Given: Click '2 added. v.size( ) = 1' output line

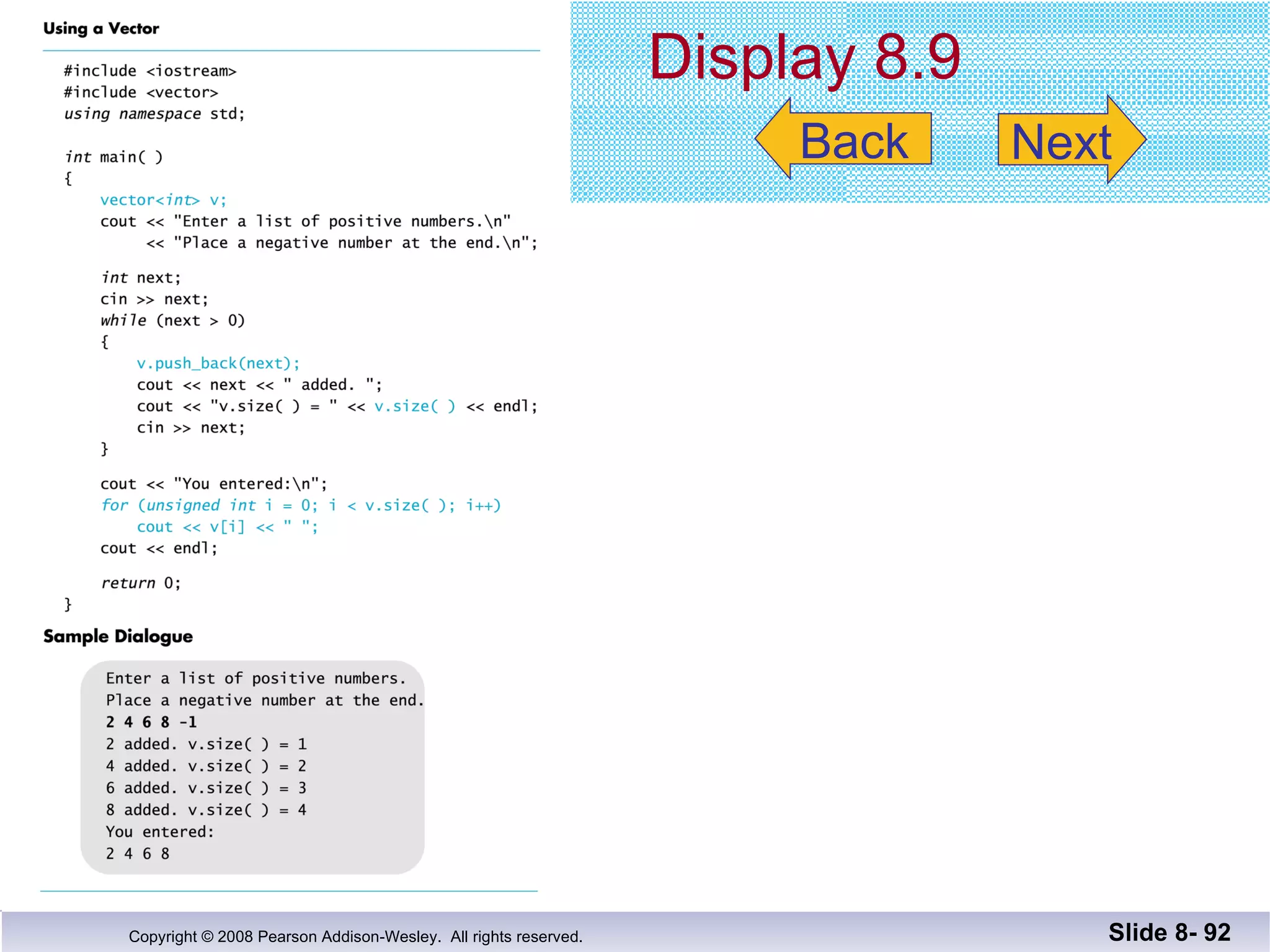Looking at the screenshot, I should tap(206, 744).
